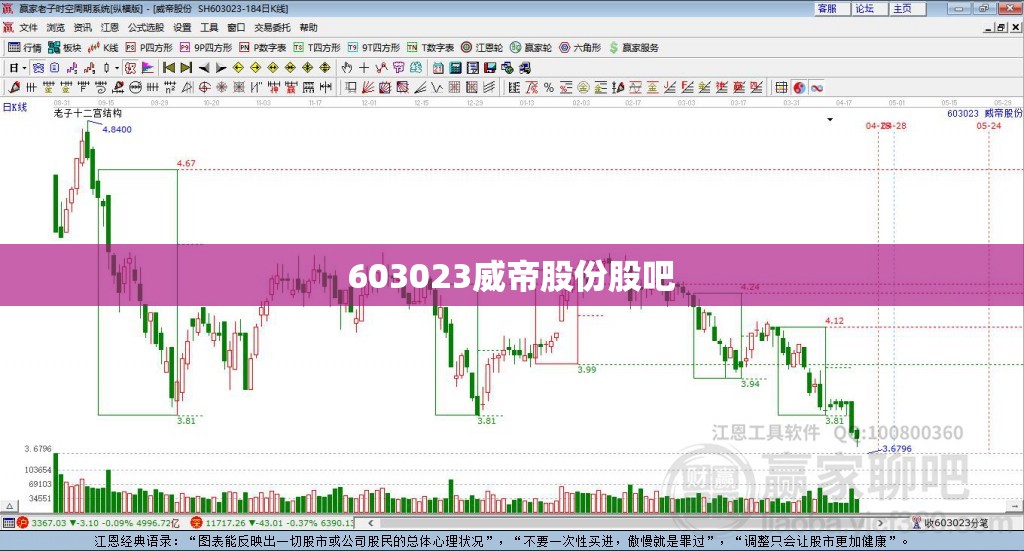Open the 9T四方形 tool

(x=374, y=47)
